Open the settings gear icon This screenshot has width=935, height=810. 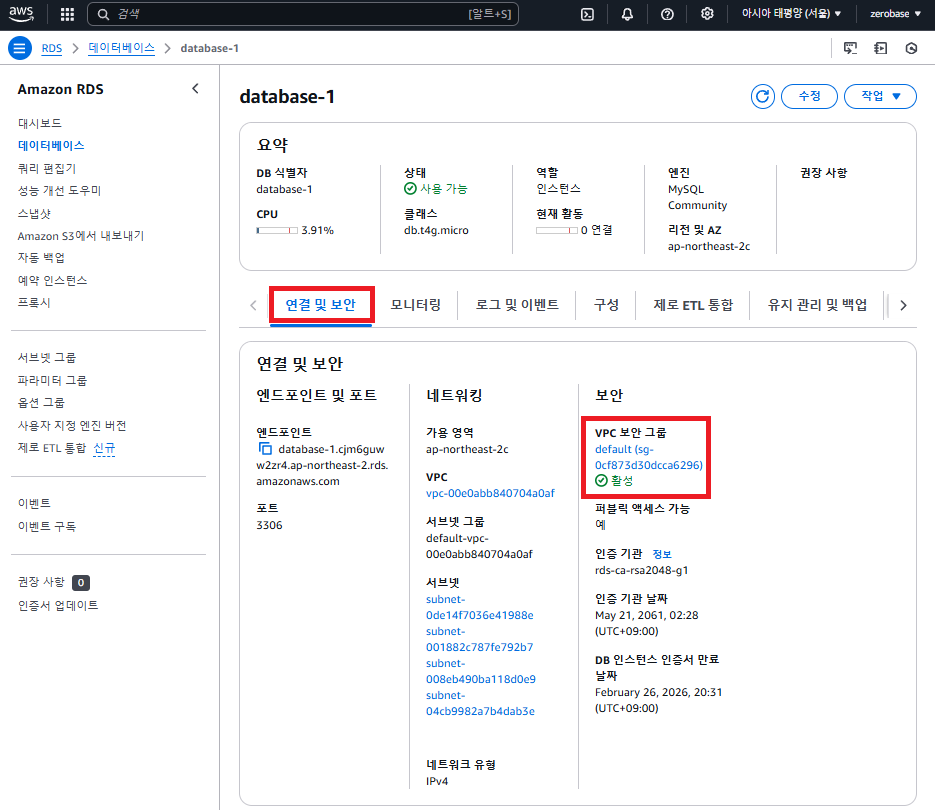pos(707,14)
